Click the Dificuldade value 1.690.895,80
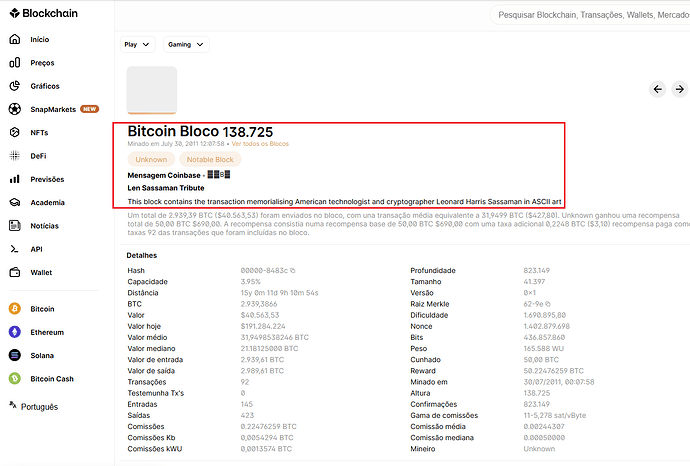Screen dimensions: 690x466 pos(545,315)
